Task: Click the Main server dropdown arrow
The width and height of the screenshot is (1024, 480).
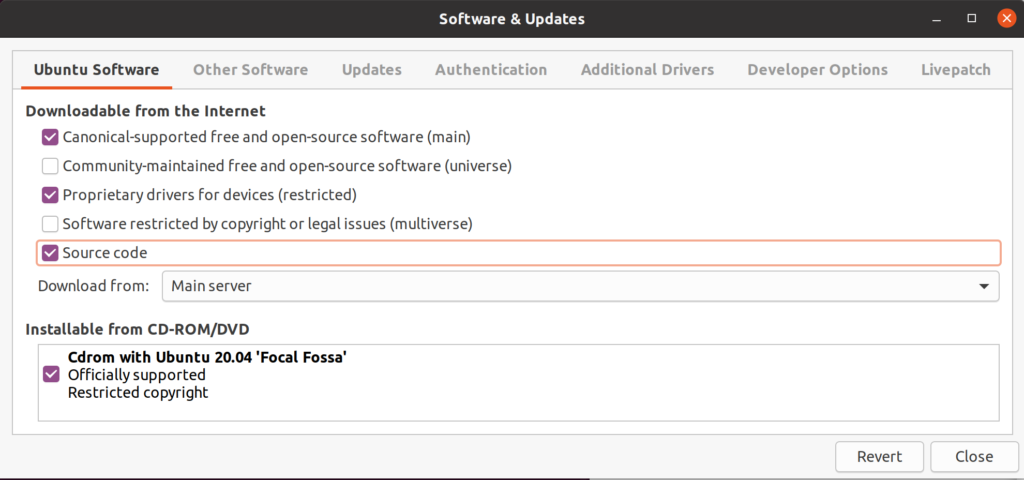Action: tap(982, 287)
